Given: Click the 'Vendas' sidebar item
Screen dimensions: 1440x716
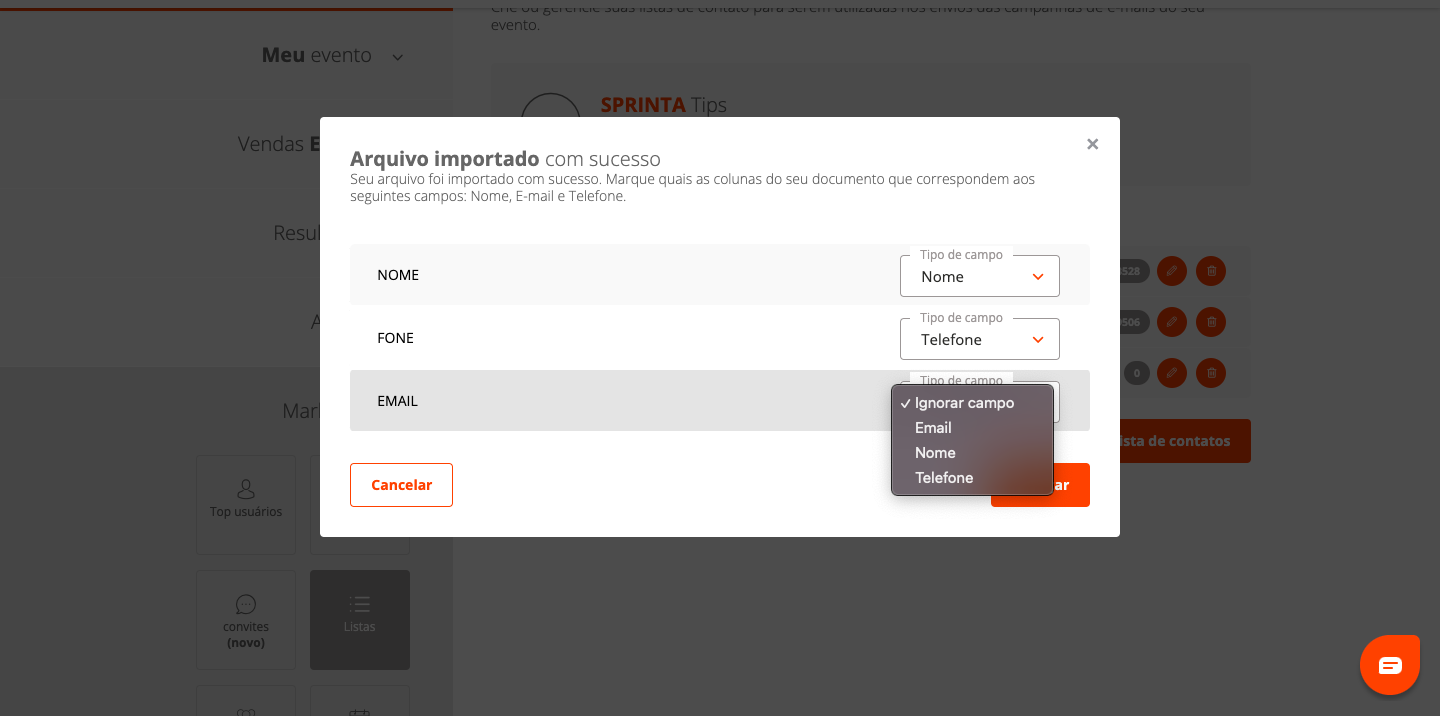Looking at the screenshot, I should pyautogui.click(x=278, y=144).
